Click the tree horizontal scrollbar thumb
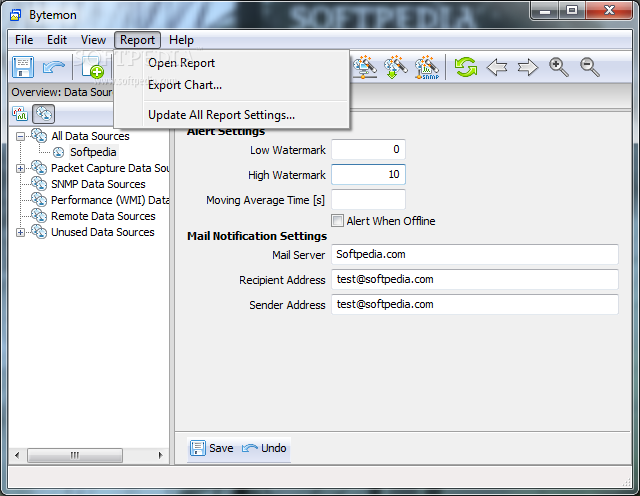This screenshot has width=640, height=496. (x=75, y=455)
